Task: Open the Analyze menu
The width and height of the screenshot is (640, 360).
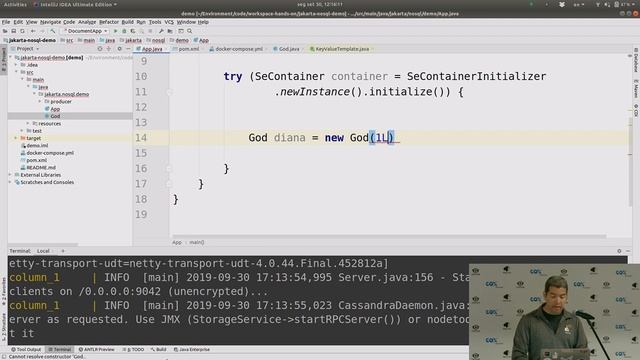Action: coord(87,22)
